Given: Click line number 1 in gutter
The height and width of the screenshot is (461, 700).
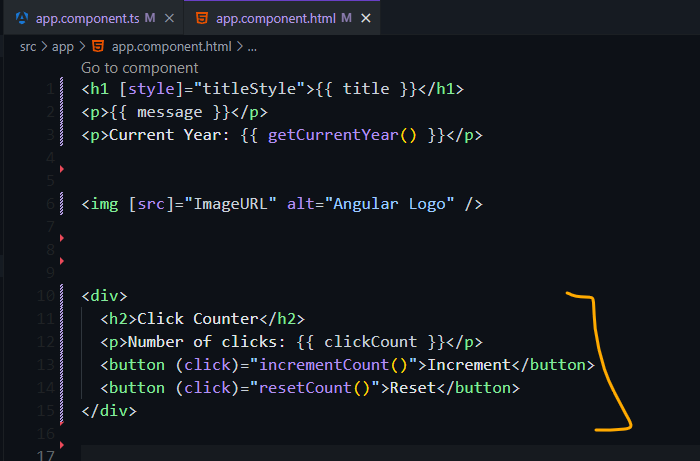Looking at the screenshot, I should (50, 89).
